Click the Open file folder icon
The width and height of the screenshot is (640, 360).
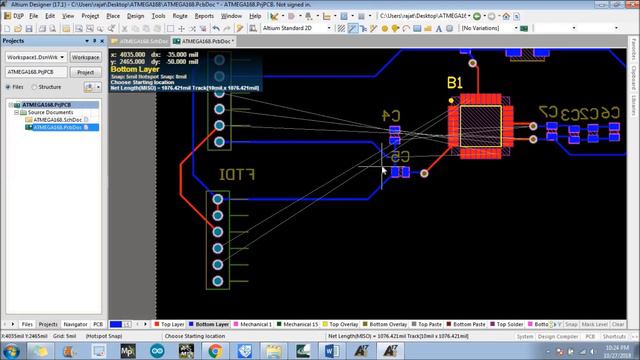click(x=18, y=29)
